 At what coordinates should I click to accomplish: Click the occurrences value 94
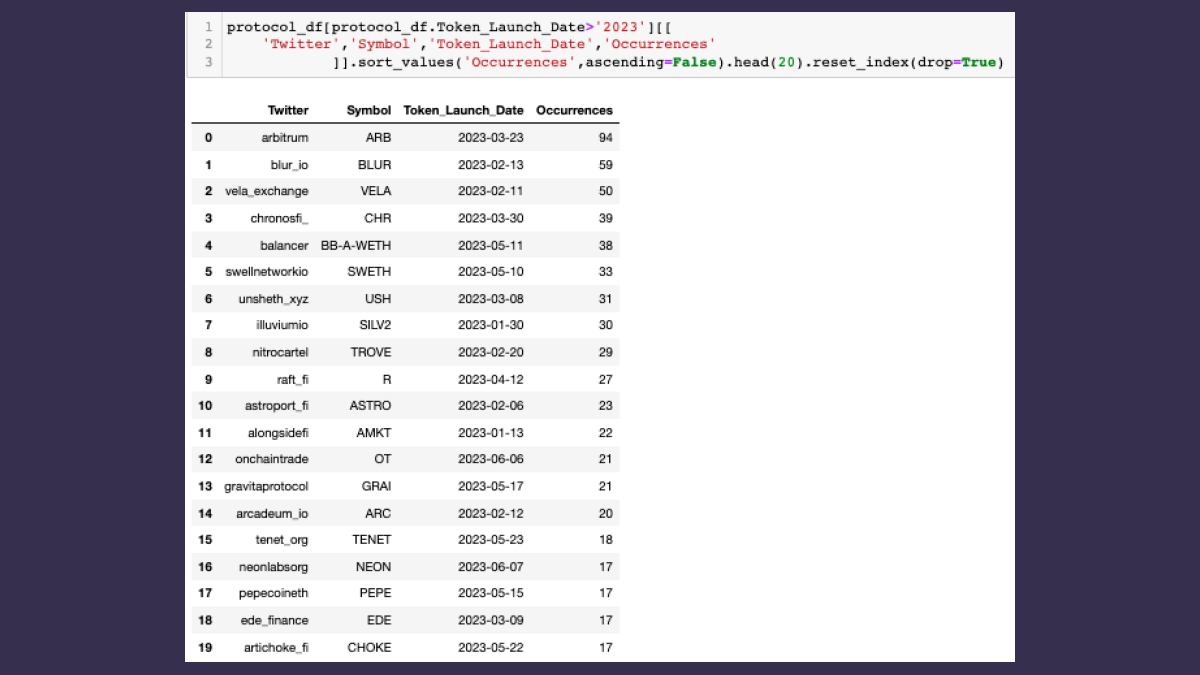pyautogui.click(x=606, y=138)
